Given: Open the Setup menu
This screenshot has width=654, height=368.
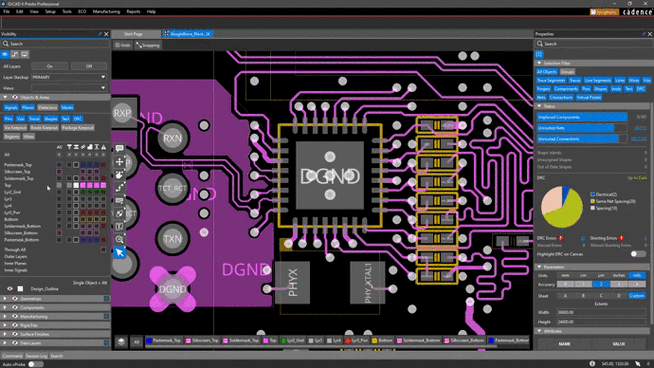Looking at the screenshot, I should tap(50, 12).
